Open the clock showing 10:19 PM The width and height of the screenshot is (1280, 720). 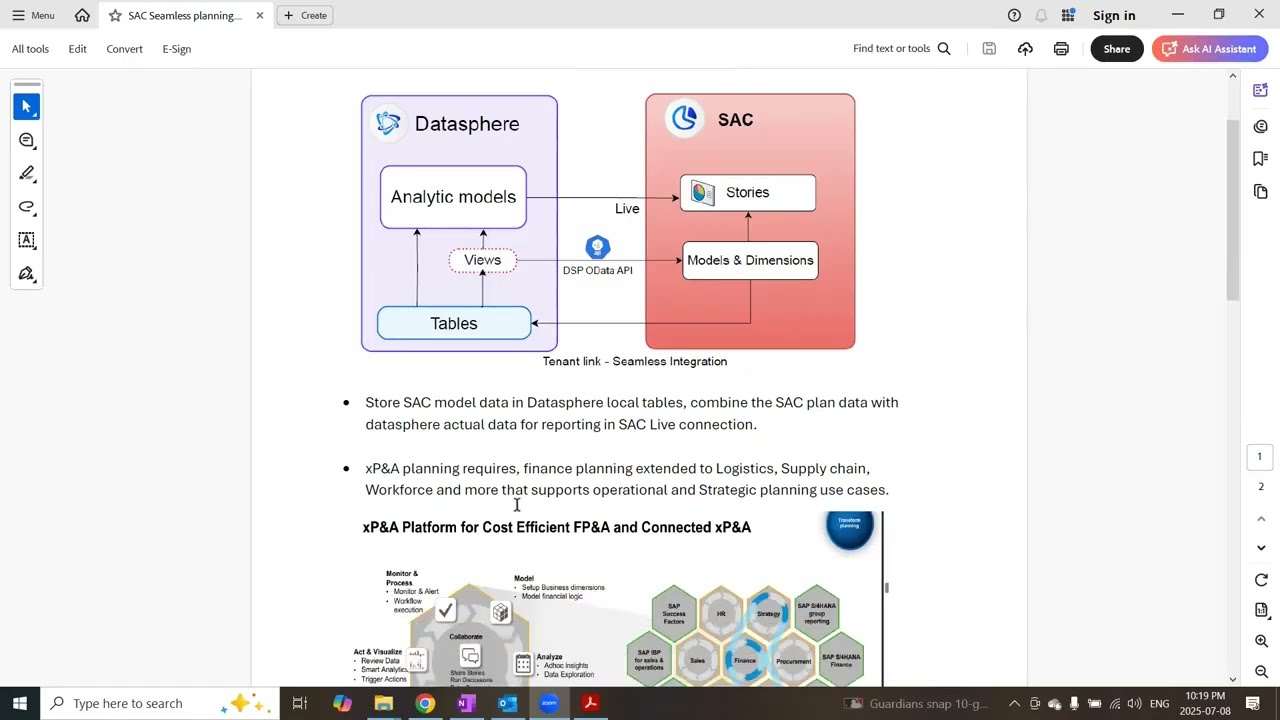tap(1204, 703)
